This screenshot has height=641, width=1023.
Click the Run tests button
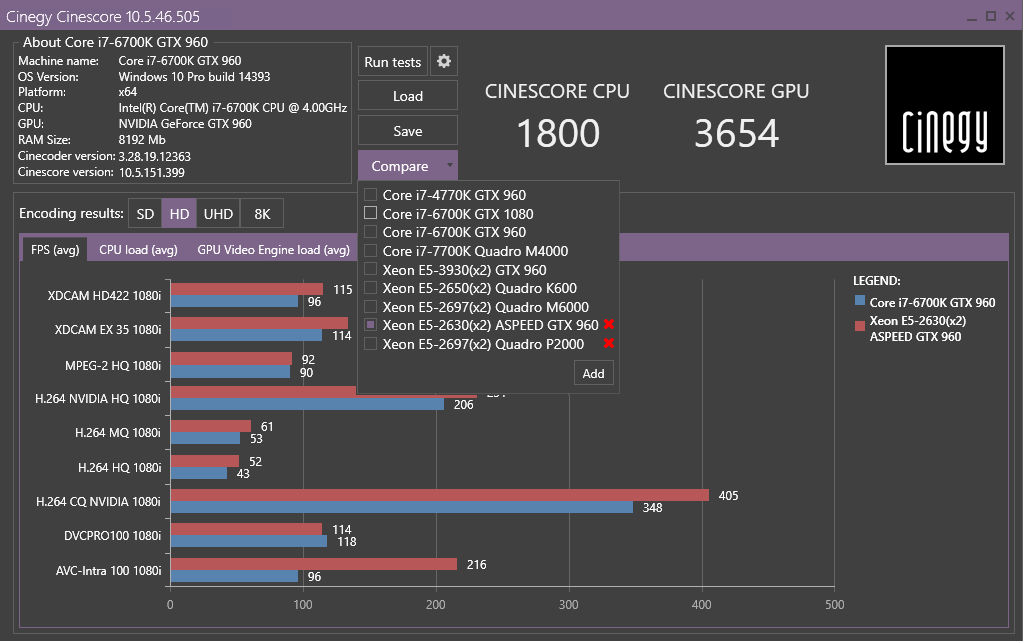click(393, 62)
